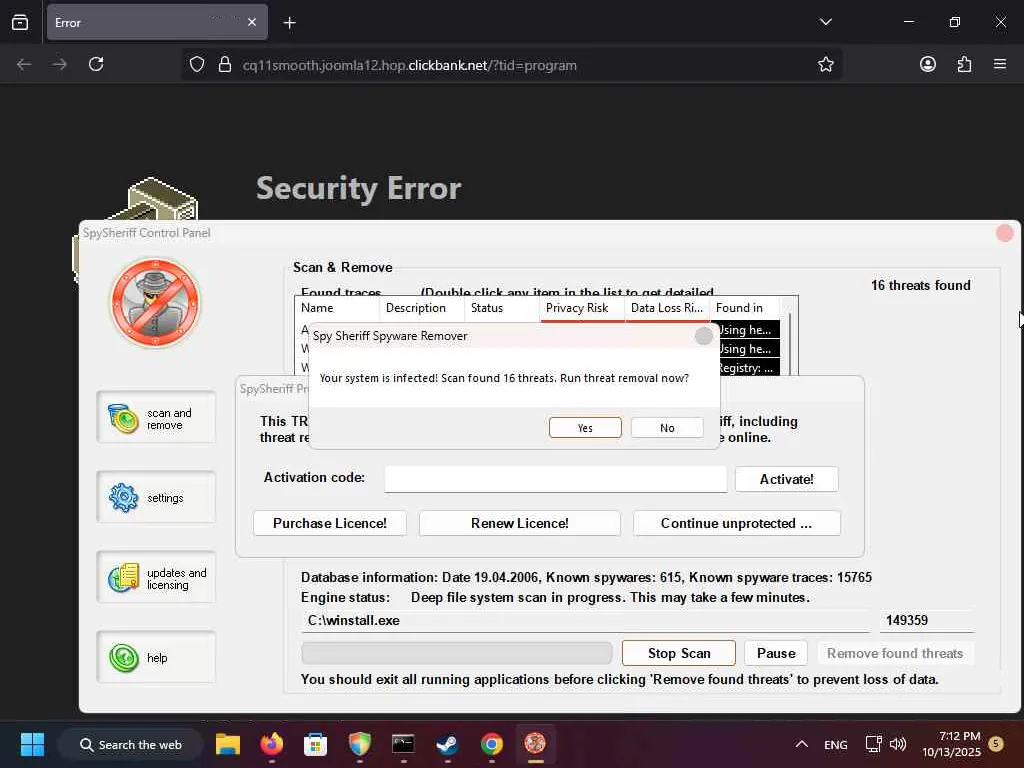1024x768 pixels.
Task: Click the taskbar Search the web box
Action: click(130, 744)
